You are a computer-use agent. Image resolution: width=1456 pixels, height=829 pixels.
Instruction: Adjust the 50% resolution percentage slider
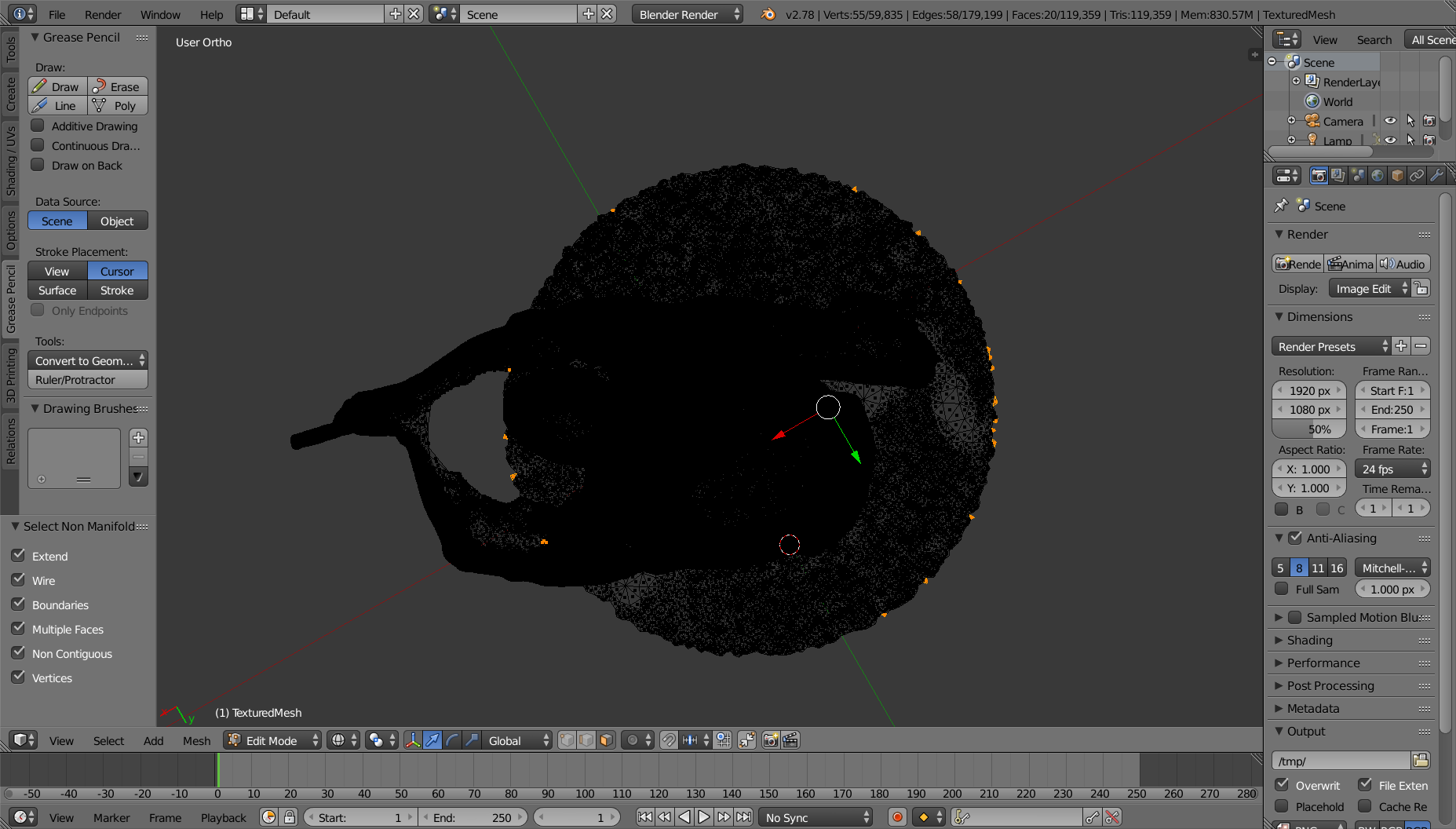coord(1309,429)
